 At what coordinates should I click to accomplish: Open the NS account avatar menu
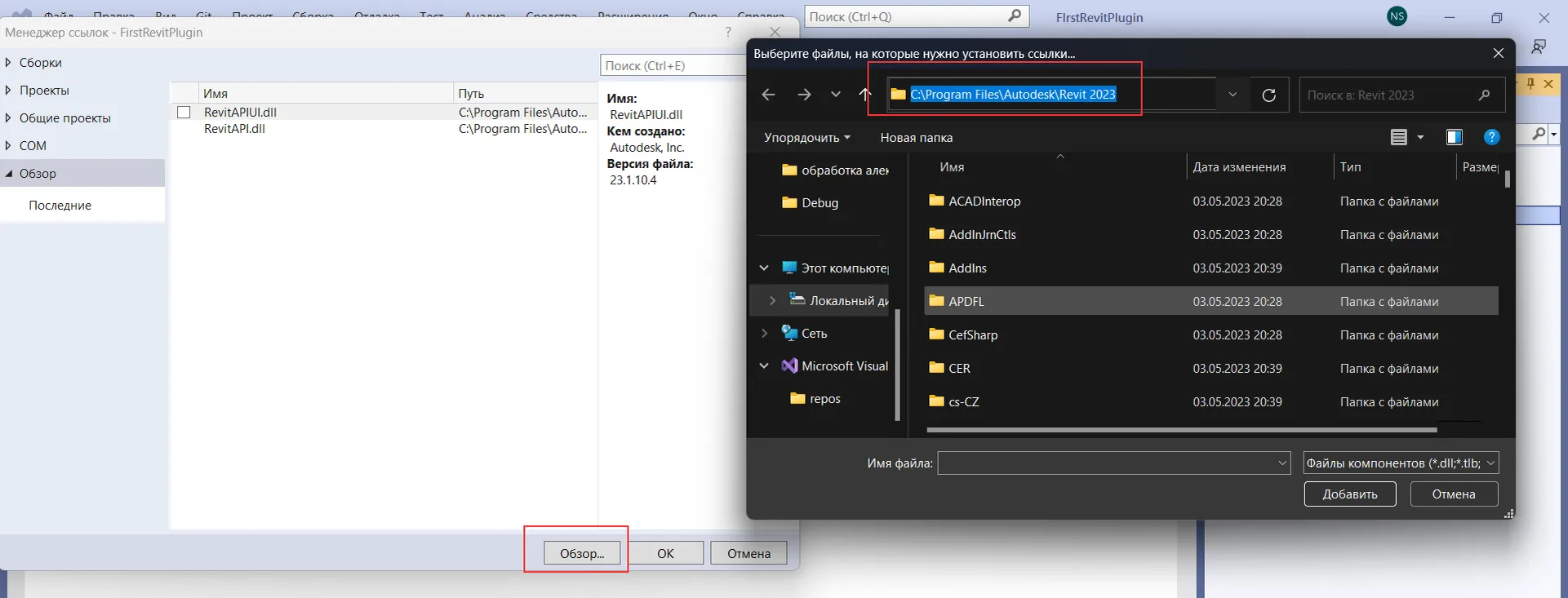[1397, 16]
